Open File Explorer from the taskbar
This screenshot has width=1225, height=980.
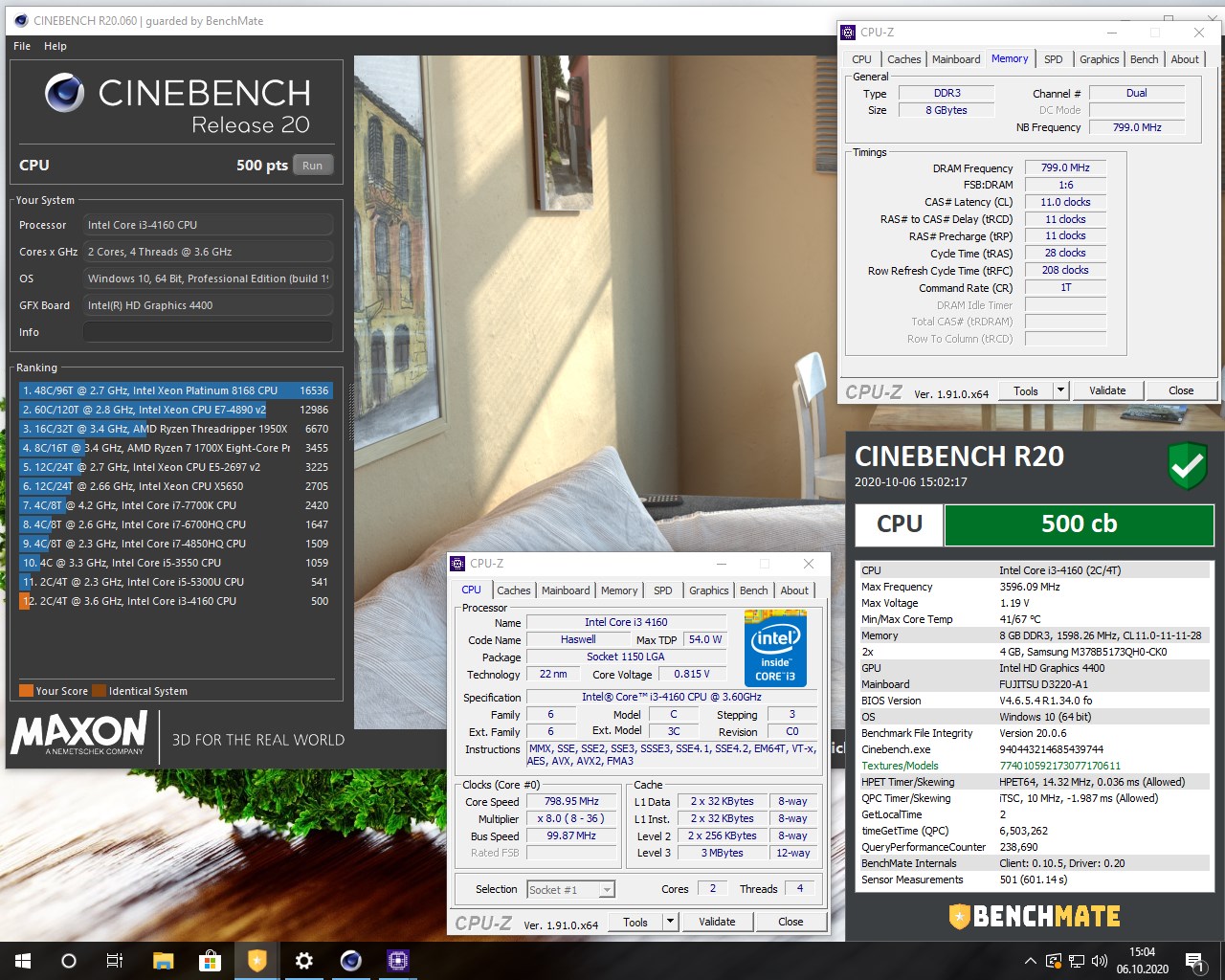[x=163, y=961]
